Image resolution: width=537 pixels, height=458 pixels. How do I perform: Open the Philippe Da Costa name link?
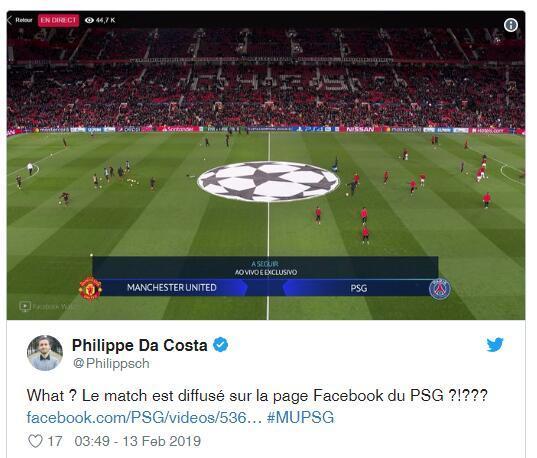tap(139, 345)
